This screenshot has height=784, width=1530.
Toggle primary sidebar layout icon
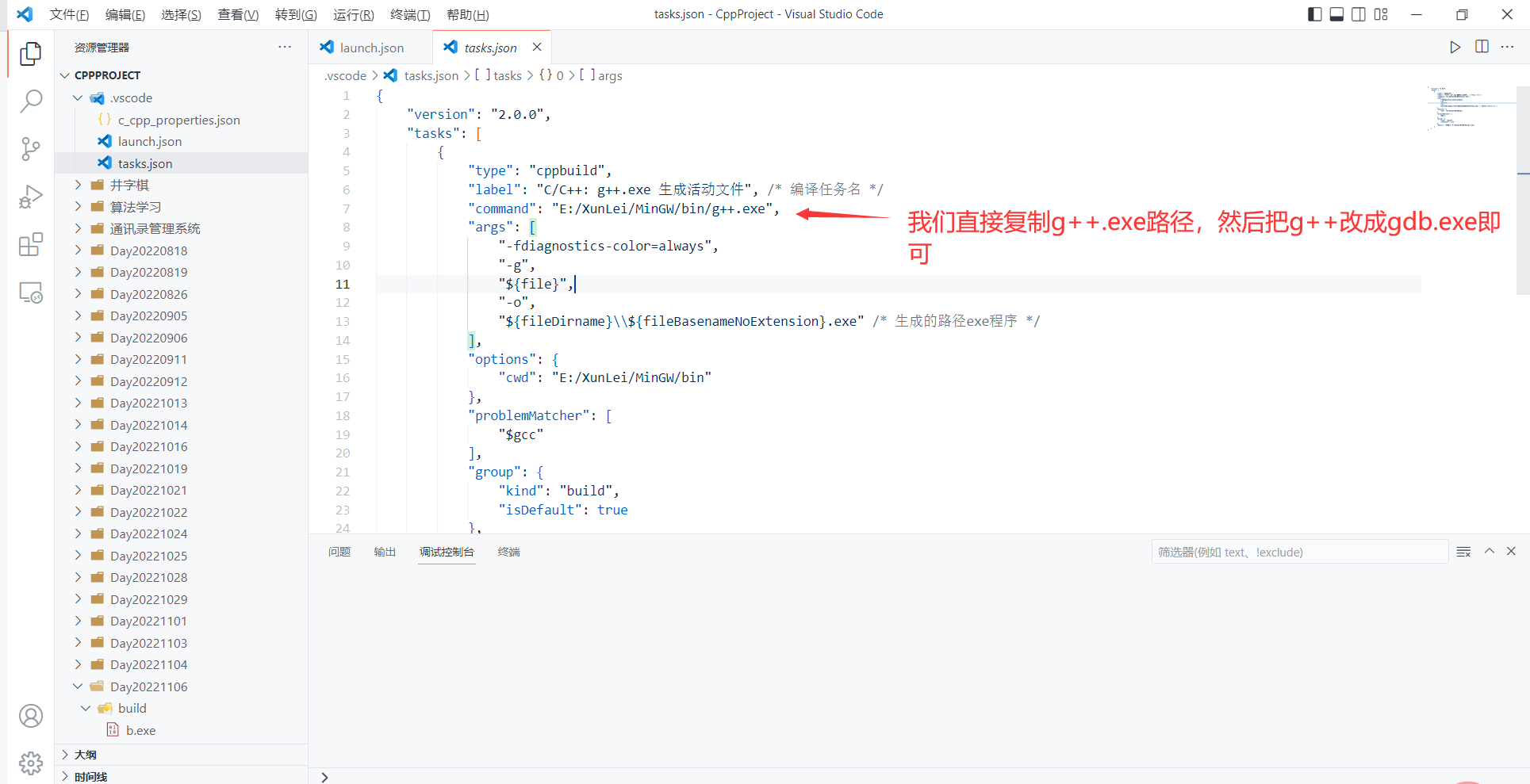1314,14
